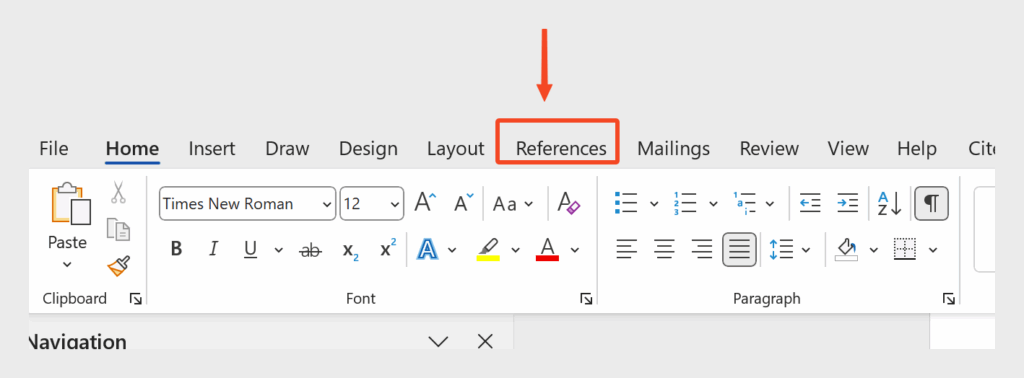
Task: Open the font name dropdown arrow
Action: (x=327, y=204)
